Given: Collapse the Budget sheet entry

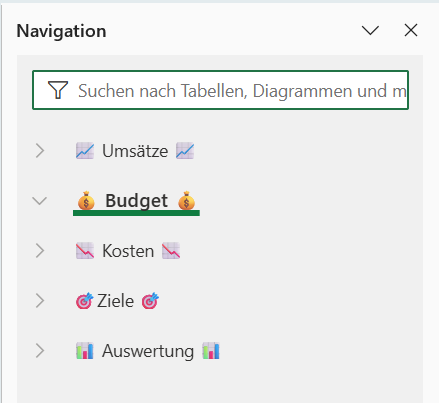Looking at the screenshot, I should coord(39,201).
